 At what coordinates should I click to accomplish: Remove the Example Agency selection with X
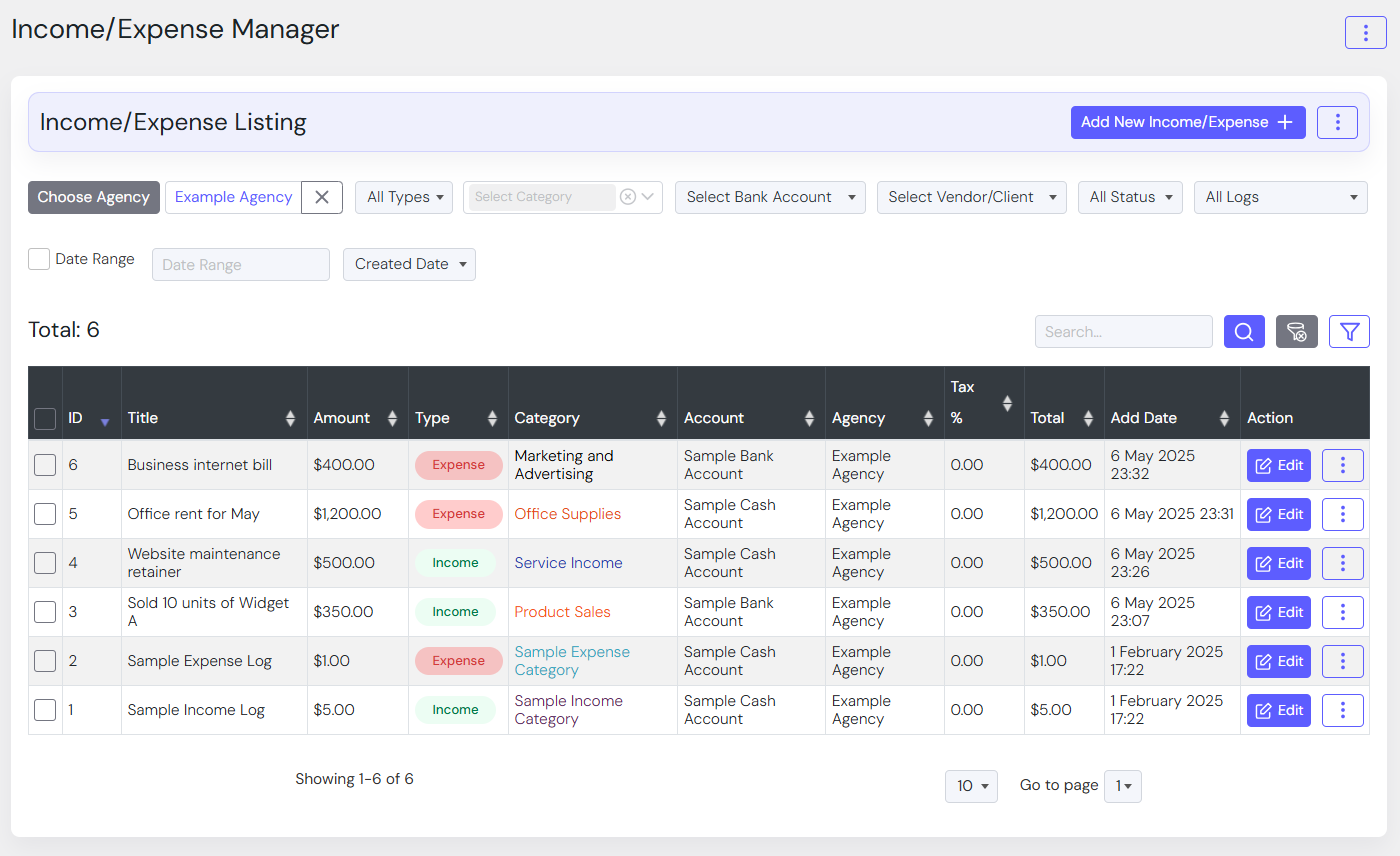[x=322, y=197]
